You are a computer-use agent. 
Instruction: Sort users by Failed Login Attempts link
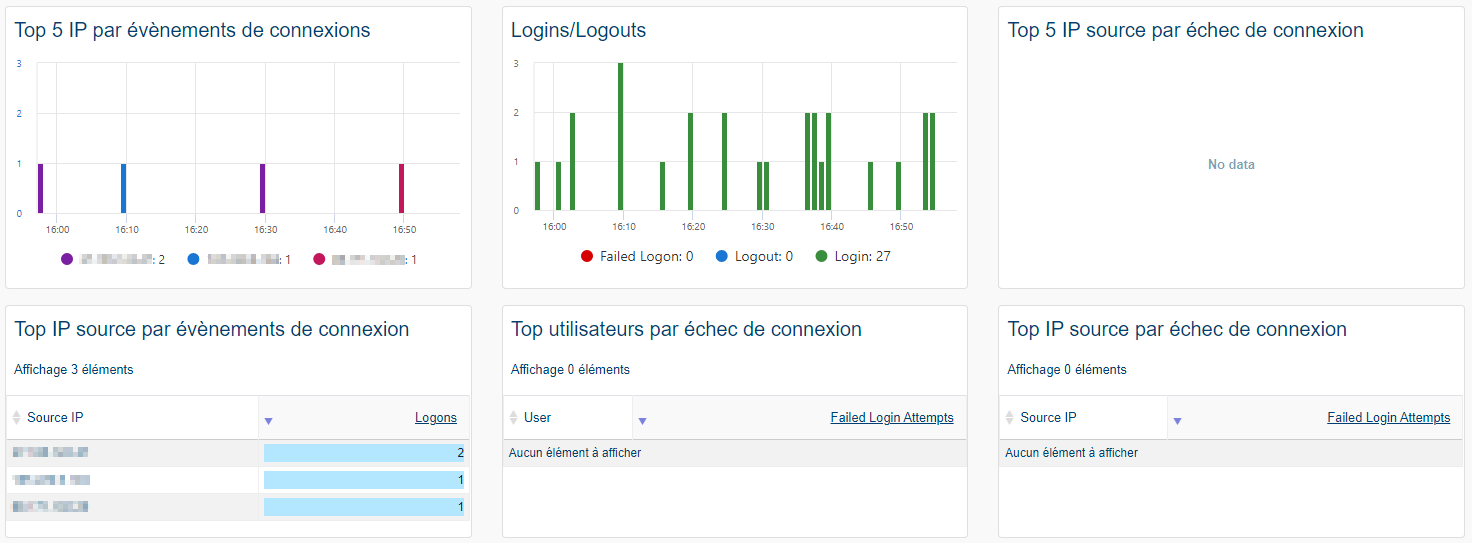(891, 418)
